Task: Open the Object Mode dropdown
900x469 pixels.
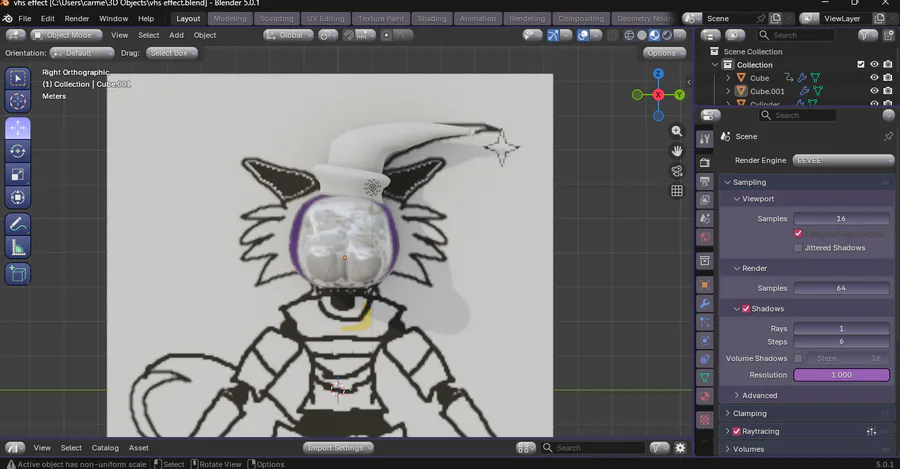Action: pos(67,36)
